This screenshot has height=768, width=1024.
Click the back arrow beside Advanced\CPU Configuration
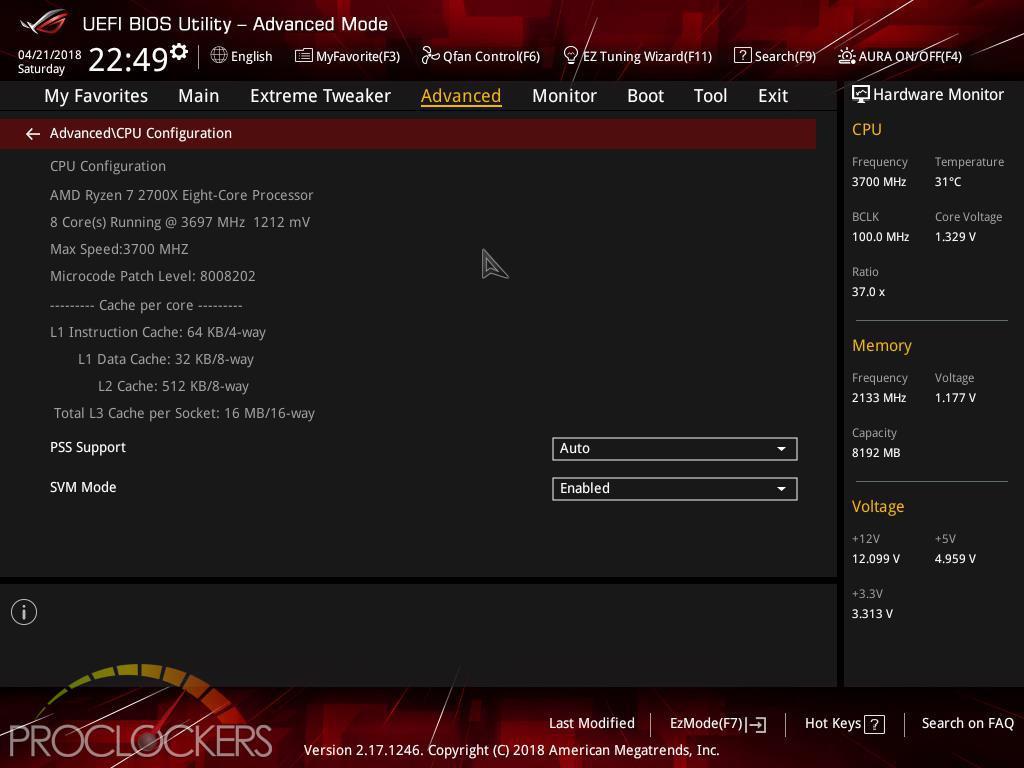click(33, 134)
